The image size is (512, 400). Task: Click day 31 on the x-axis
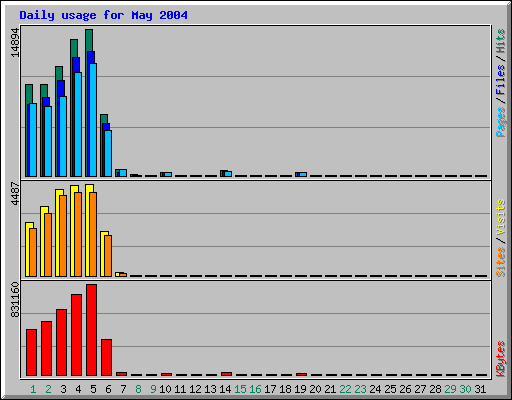pos(480,389)
